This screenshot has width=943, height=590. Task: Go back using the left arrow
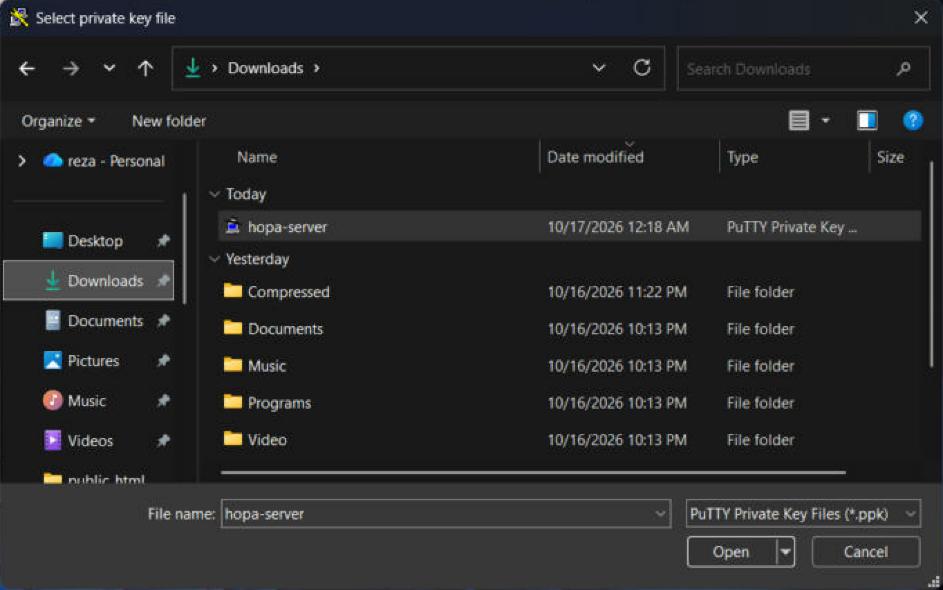tap(26, 69)
